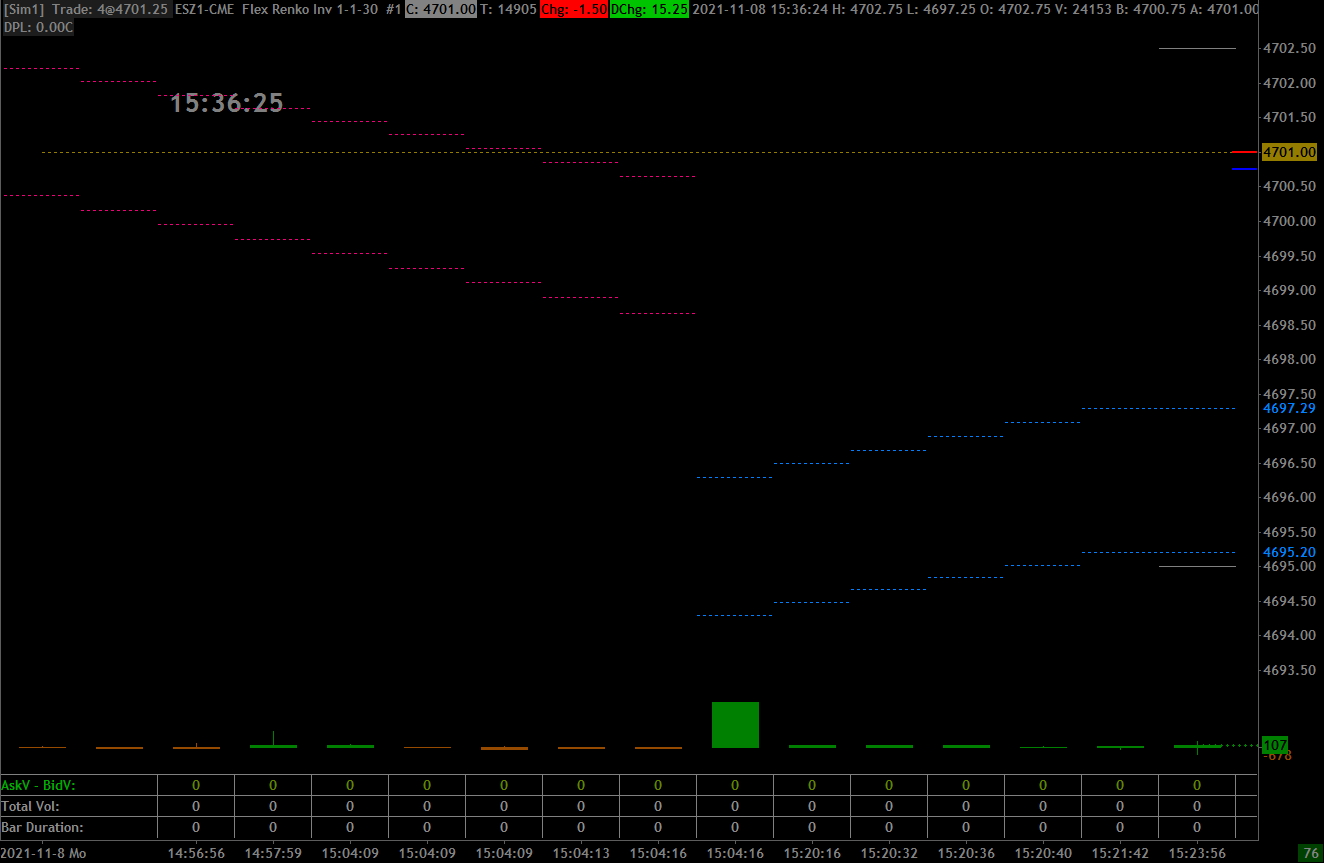This screenshot has width=1324, height=863.
Task: Click the 2021-11-8 Mo date label
Action: click(44, 853)
